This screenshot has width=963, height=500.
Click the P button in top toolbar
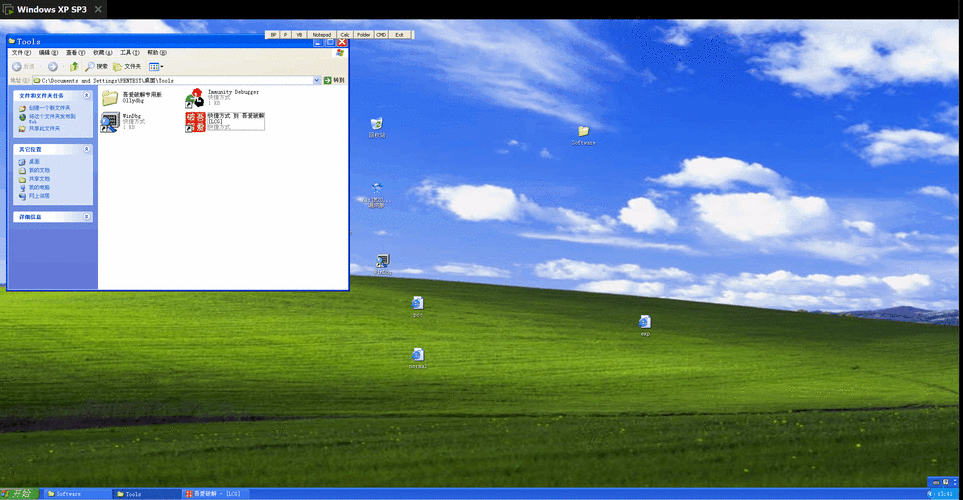(286, 35)
